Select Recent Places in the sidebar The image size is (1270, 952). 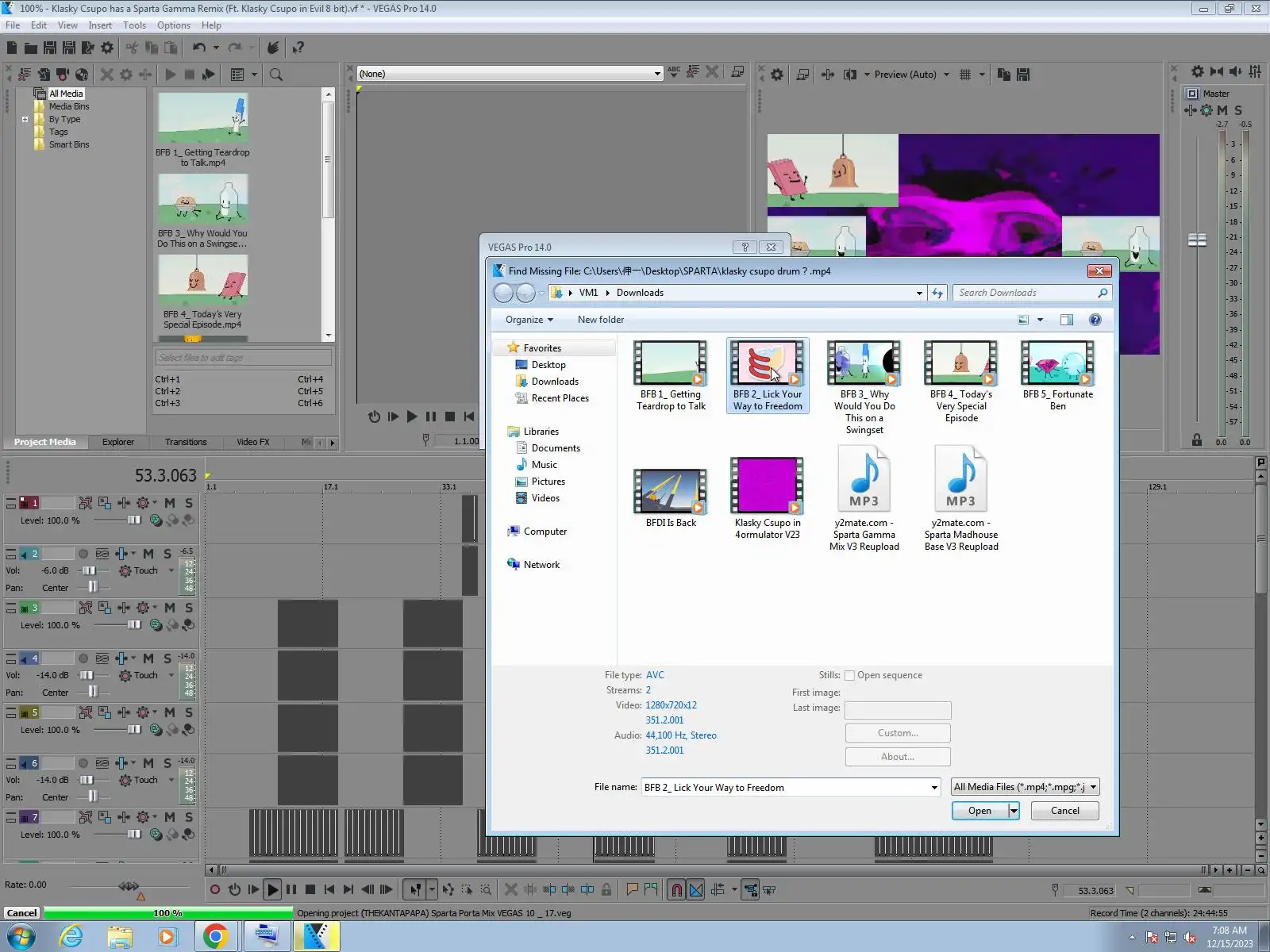(560, 398)
